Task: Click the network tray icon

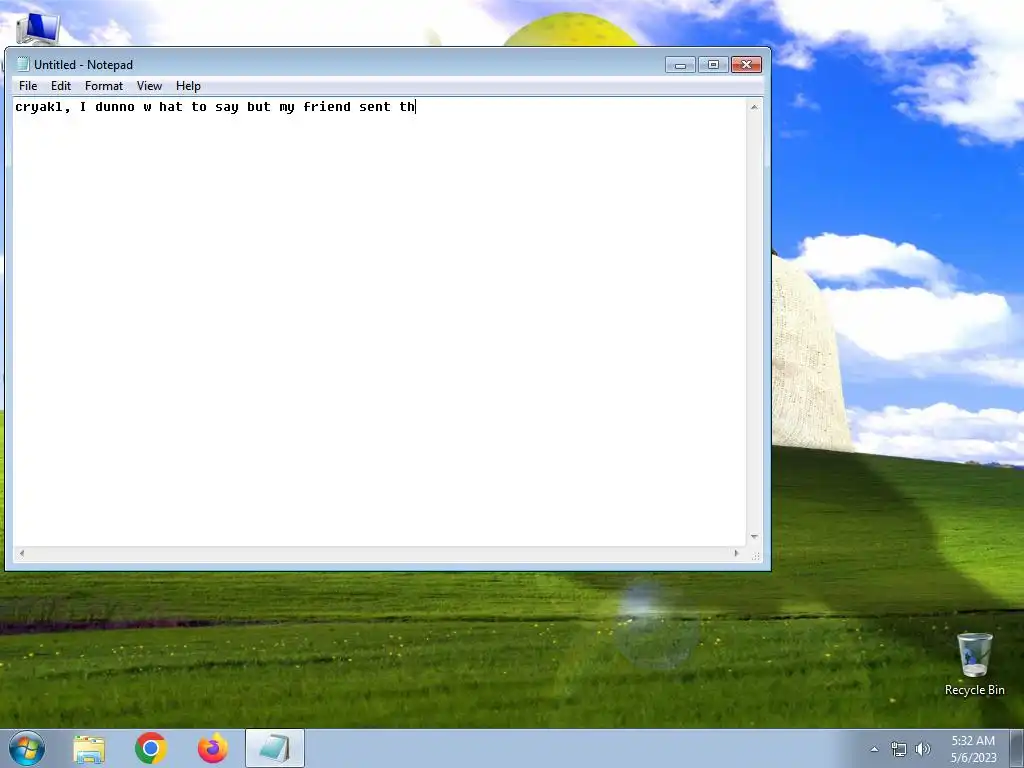Action: [899, 749]
